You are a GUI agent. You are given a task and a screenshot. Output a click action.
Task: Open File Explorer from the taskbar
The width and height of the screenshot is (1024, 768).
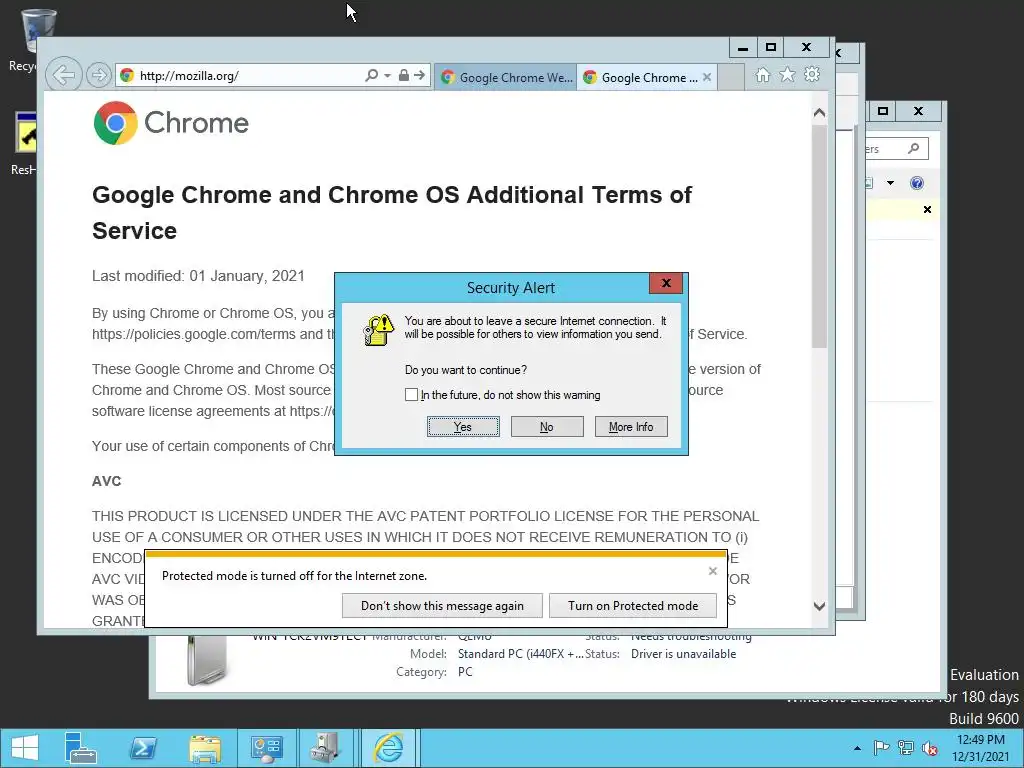tap(204, 748)
